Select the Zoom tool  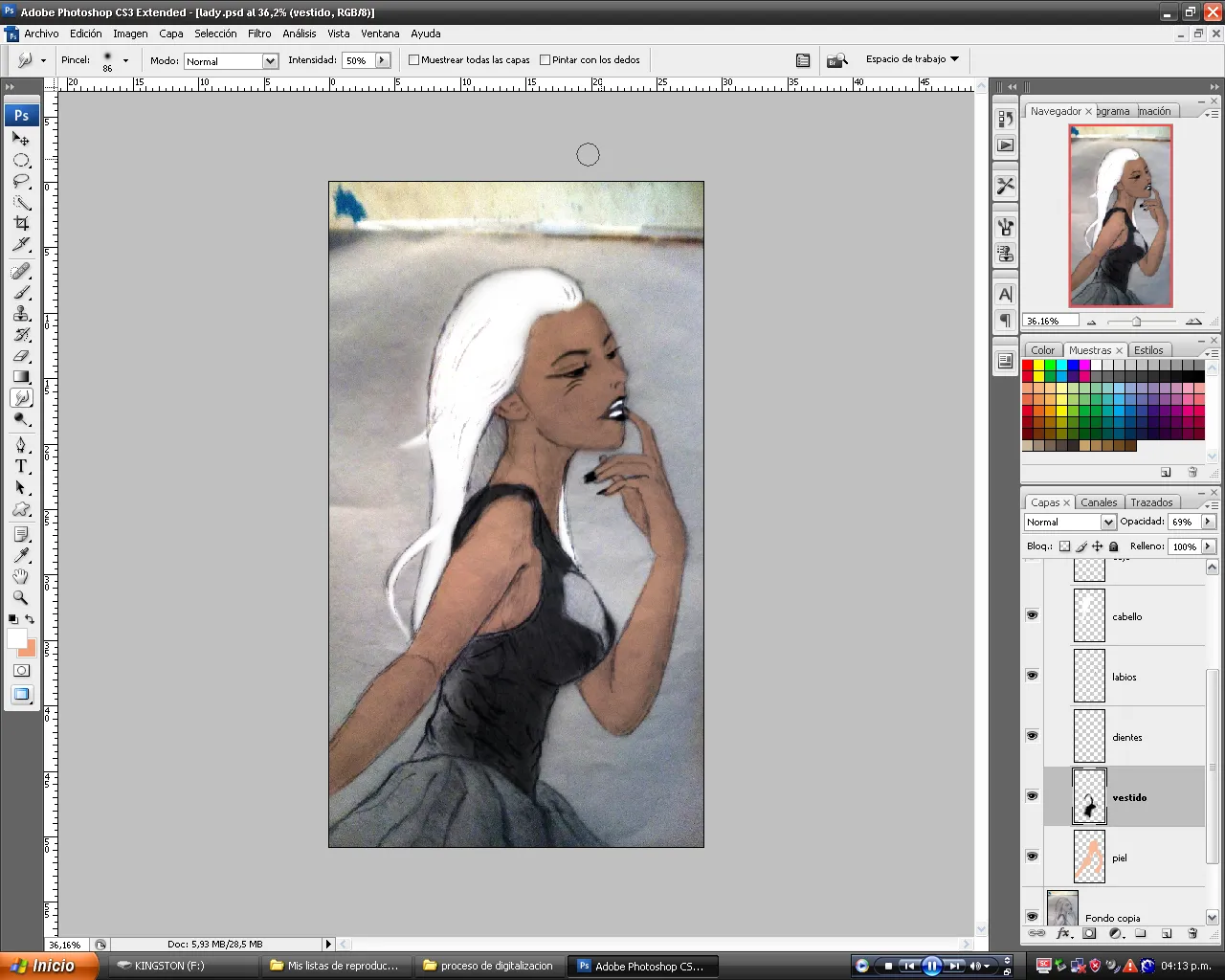pyautogui.click(x=21, y=598)
